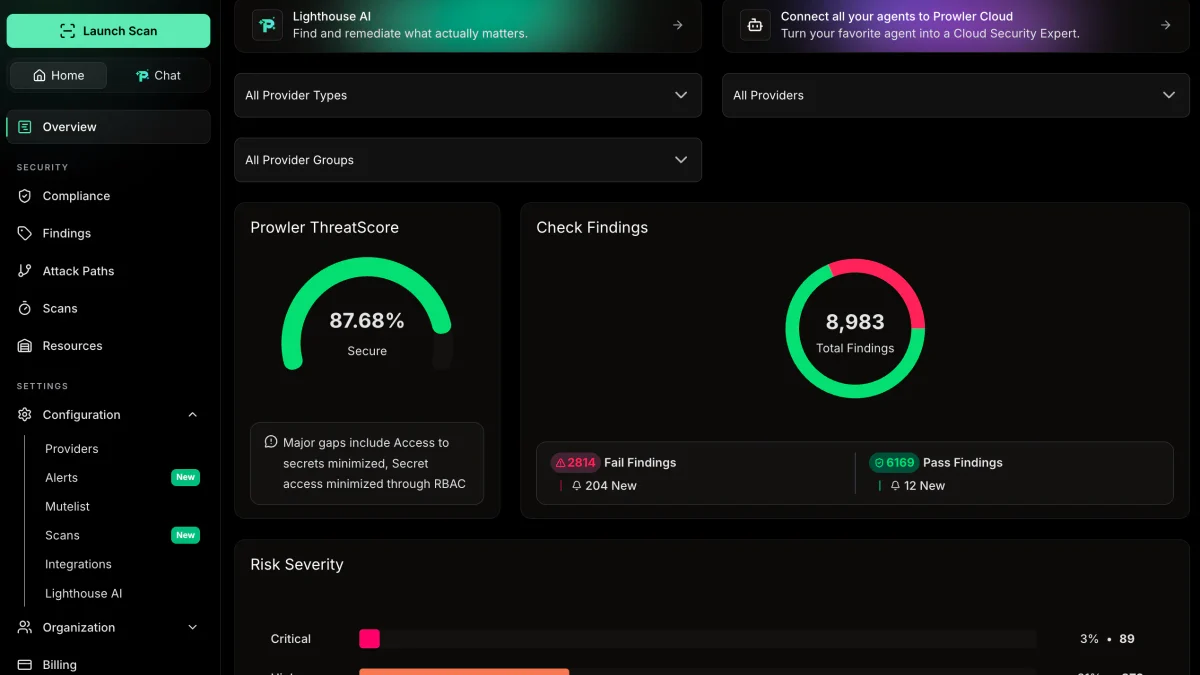Click the bell icon beside 12 New

coord(895,486)
